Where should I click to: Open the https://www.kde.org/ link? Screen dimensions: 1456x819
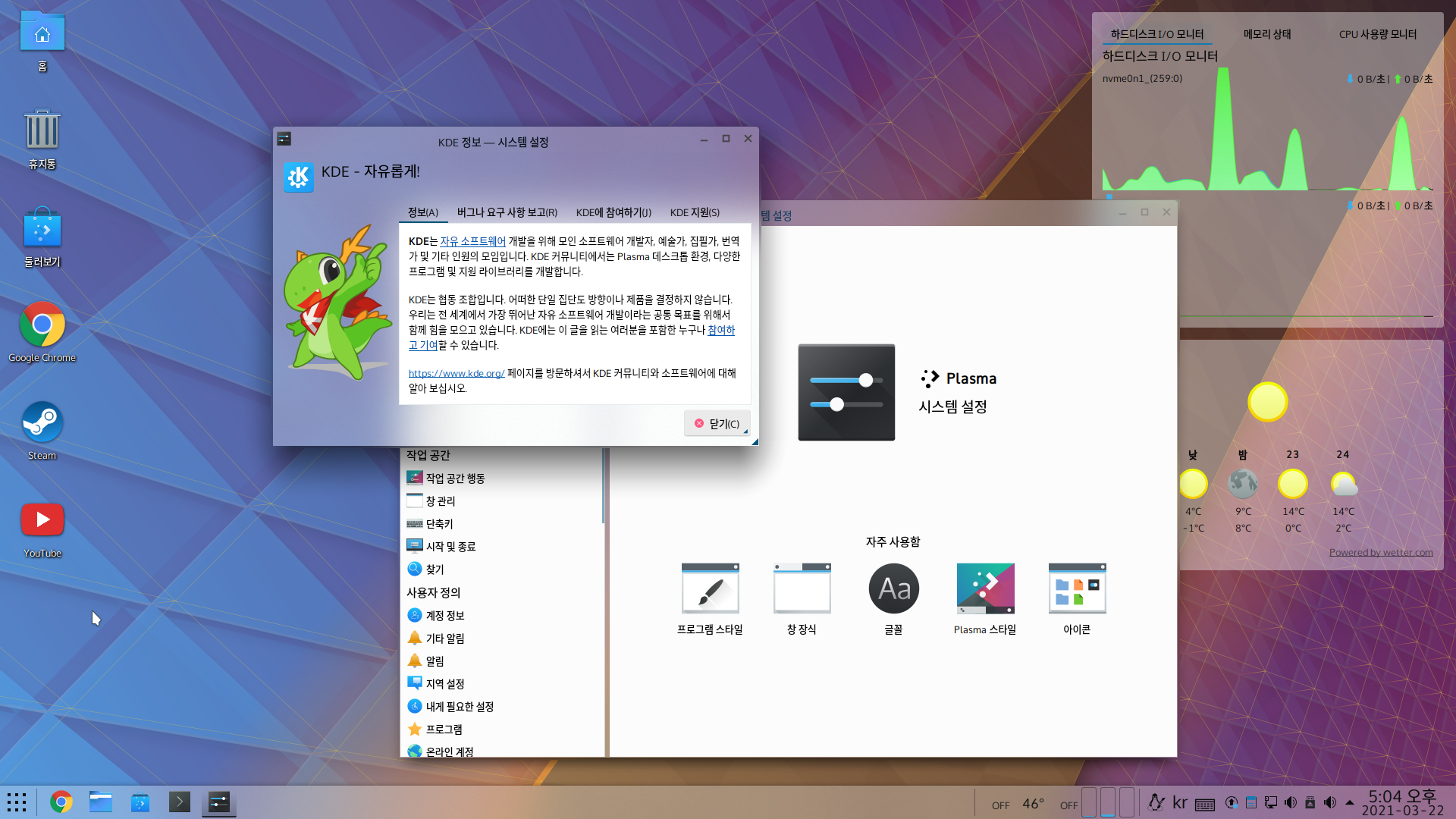pyautogui.click(x=456, y=373)
